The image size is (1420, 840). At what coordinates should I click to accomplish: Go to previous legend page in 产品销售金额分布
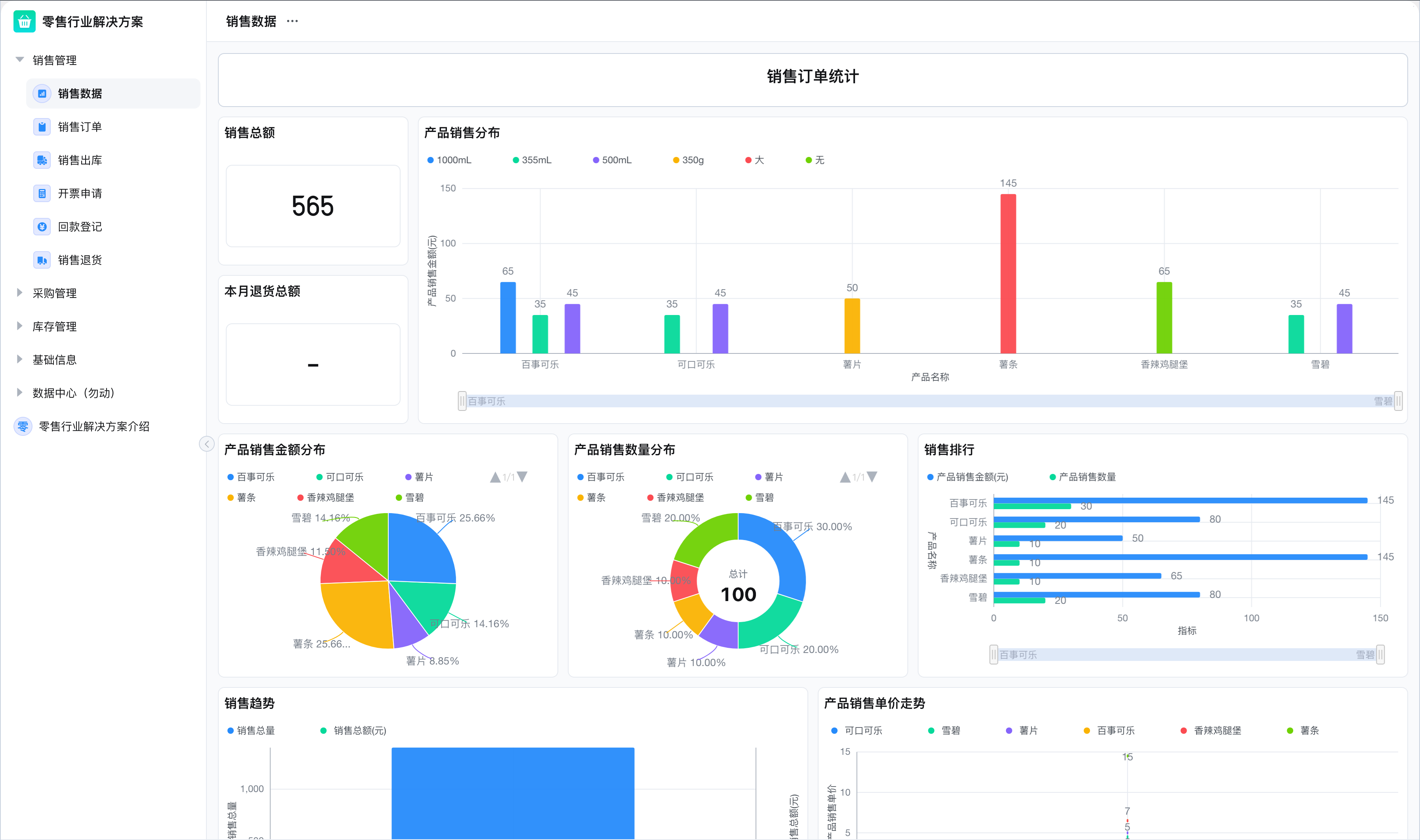[495, 477]
